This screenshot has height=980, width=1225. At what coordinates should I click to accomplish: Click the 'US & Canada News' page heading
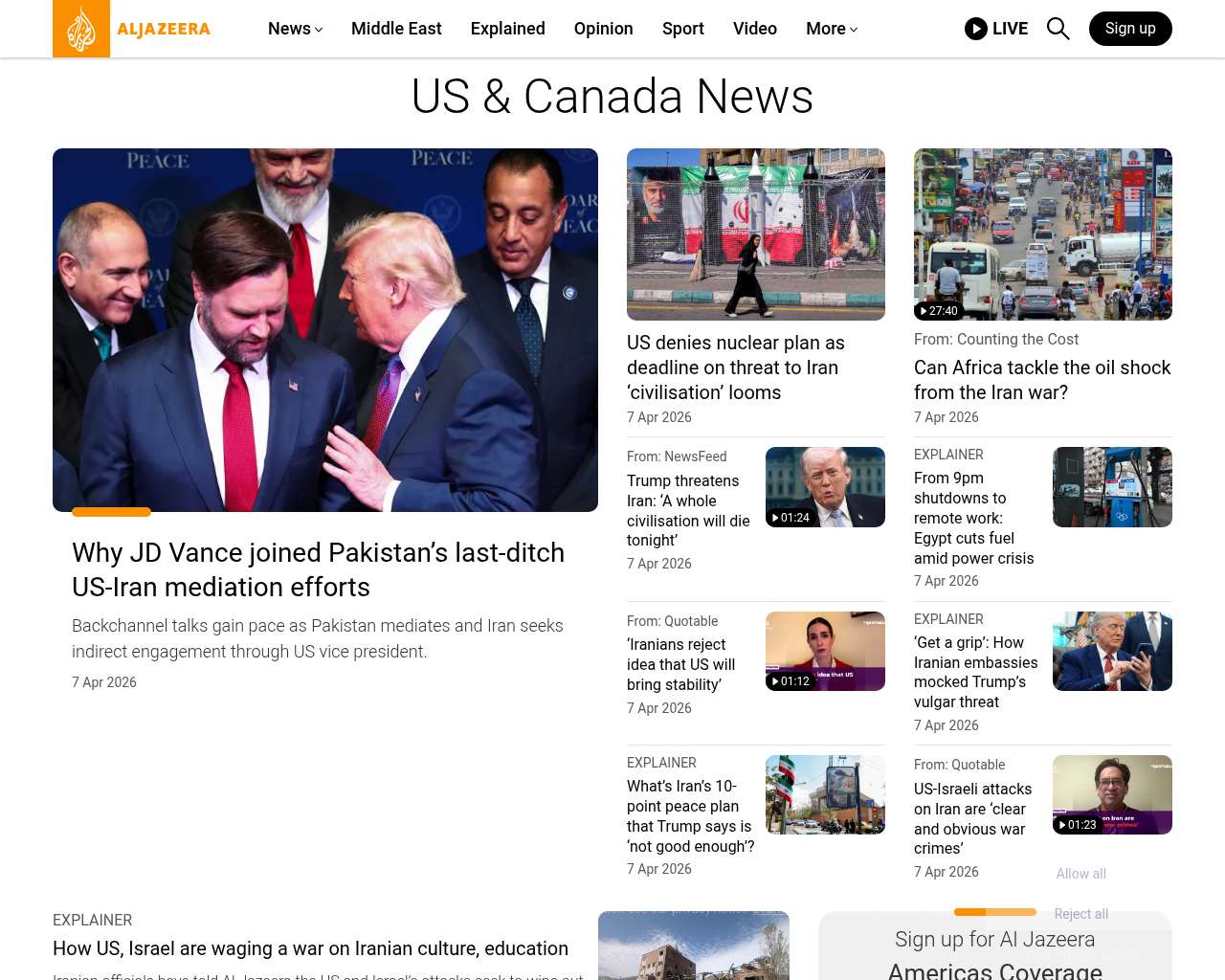pyautogui.click(x=612, y=97)
